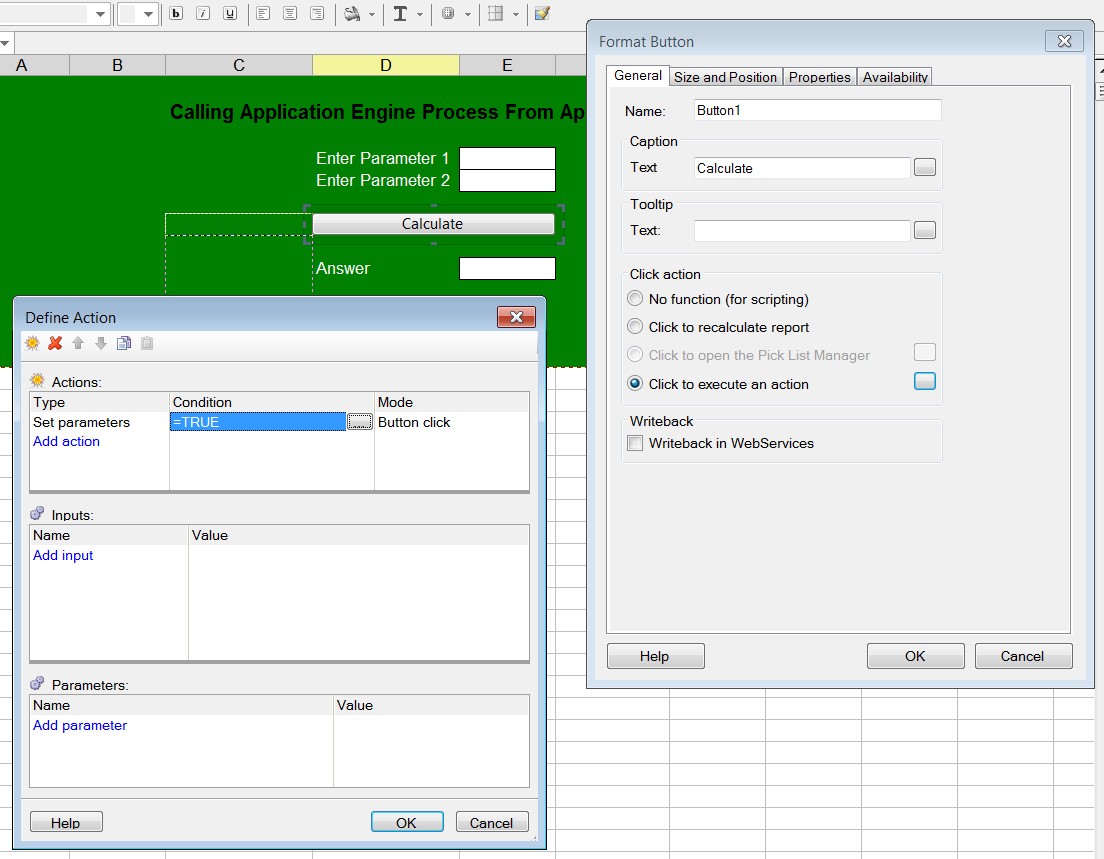
Task: Choose 'Click to recalculate report' option
Action: tap(635, 327)
